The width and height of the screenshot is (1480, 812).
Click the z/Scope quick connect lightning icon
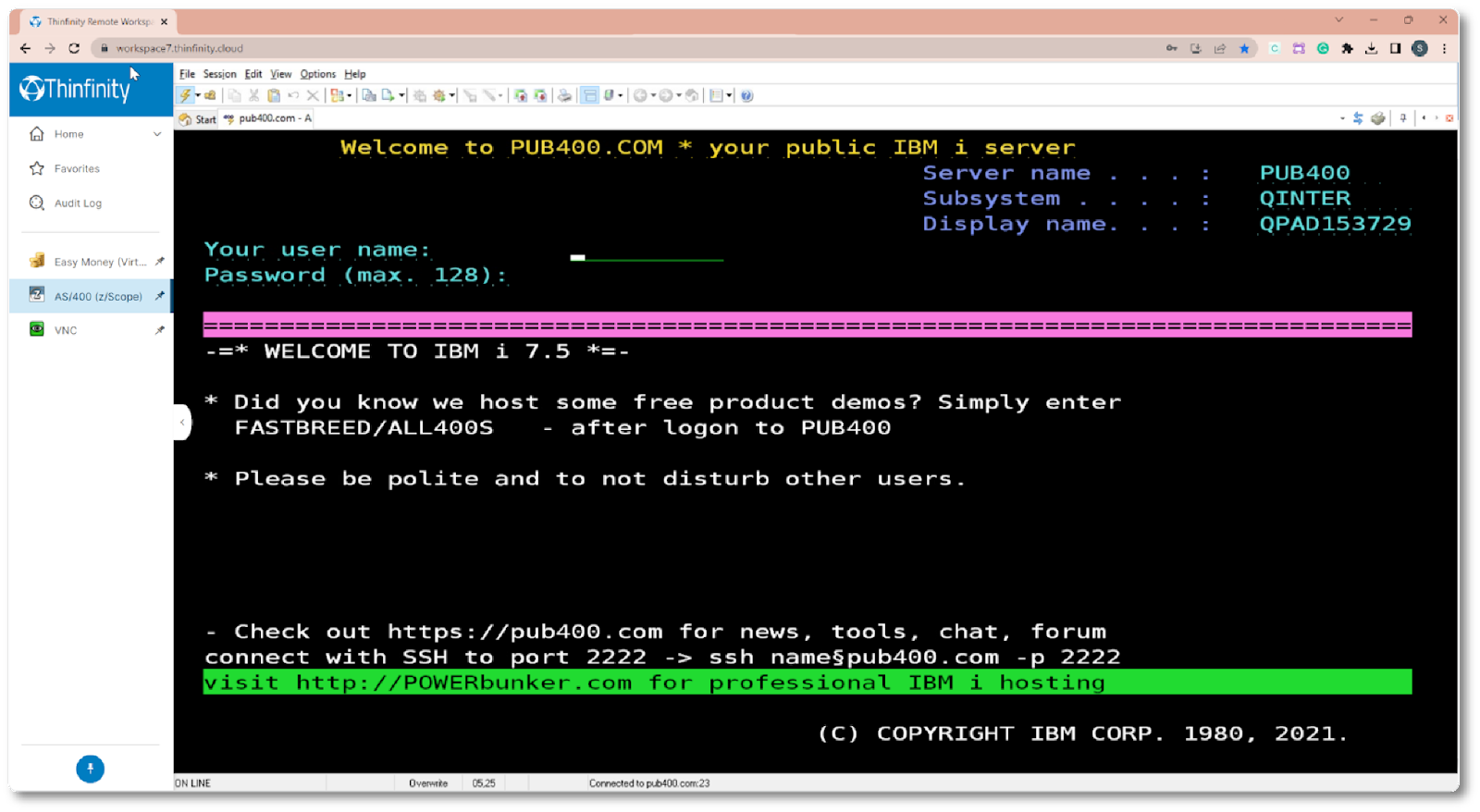click(x=185, y=95)
